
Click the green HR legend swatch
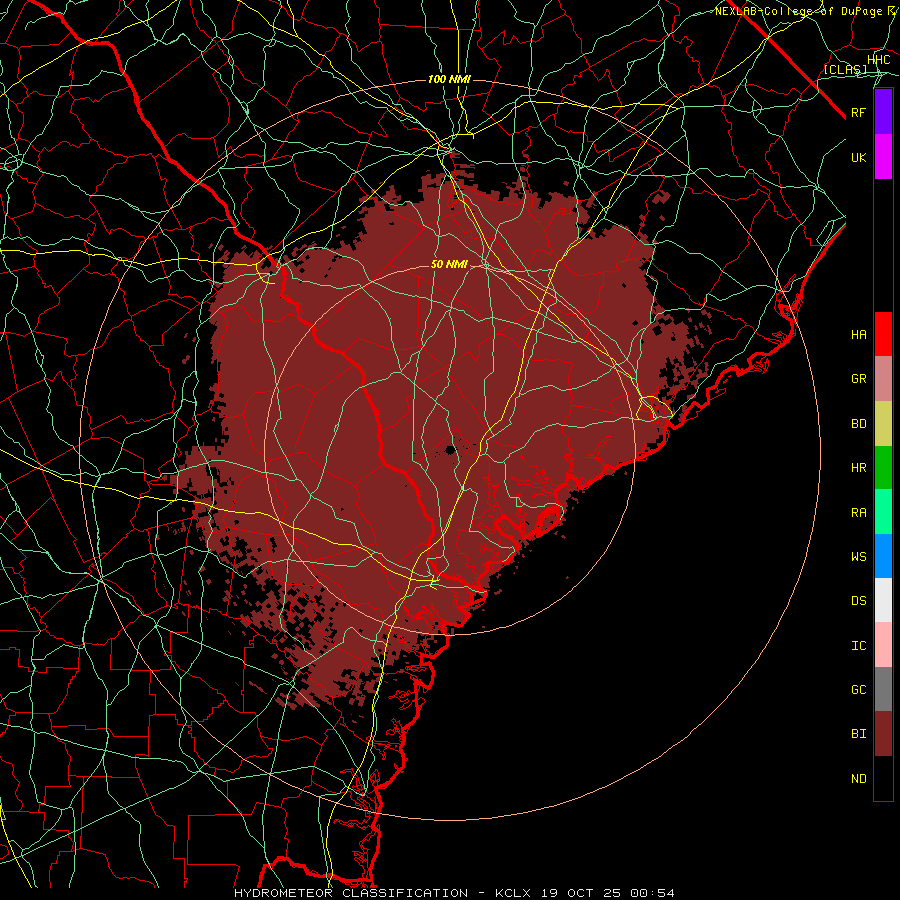[883, 468]
